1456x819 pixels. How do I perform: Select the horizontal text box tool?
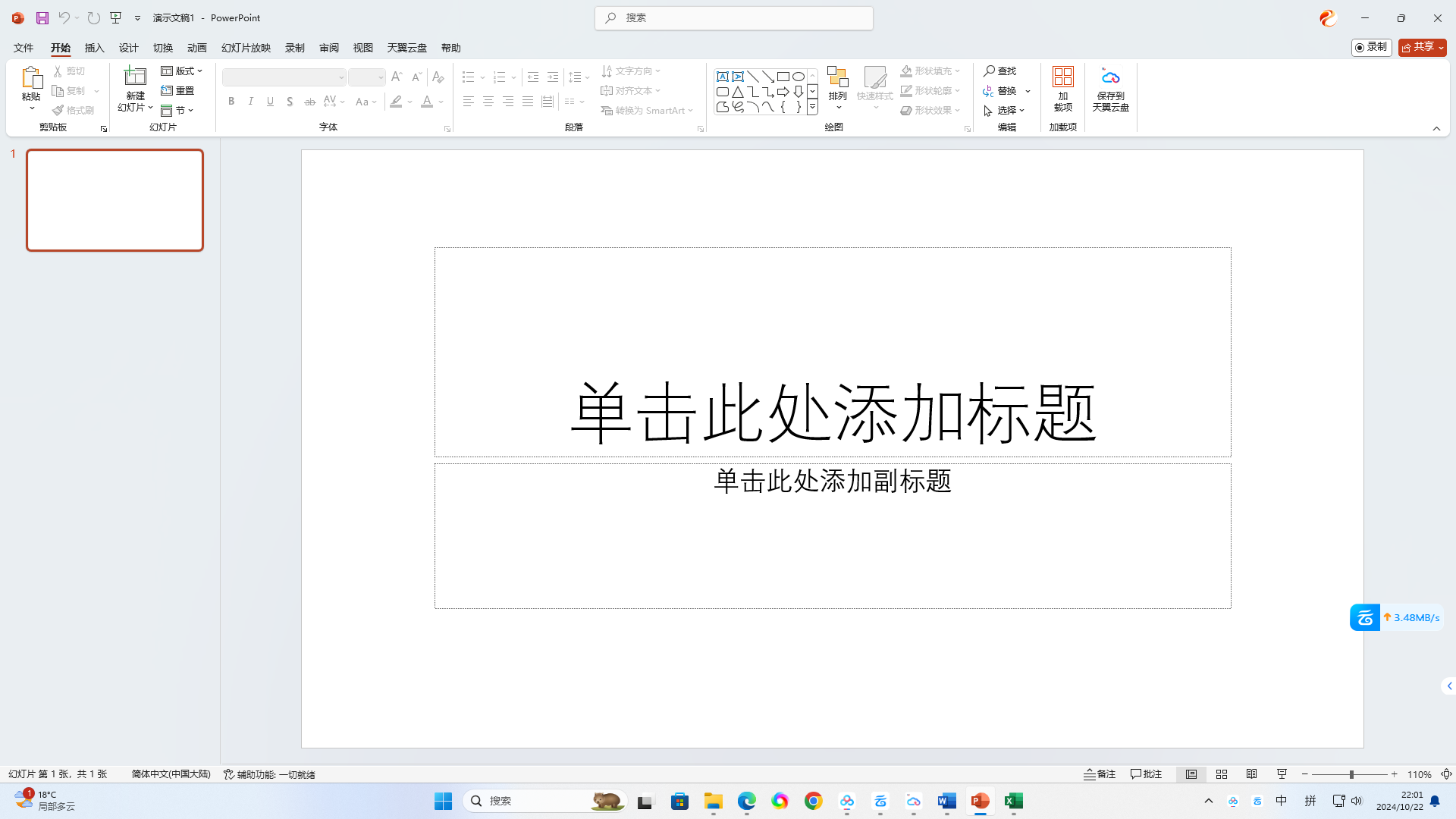(723, 76)
